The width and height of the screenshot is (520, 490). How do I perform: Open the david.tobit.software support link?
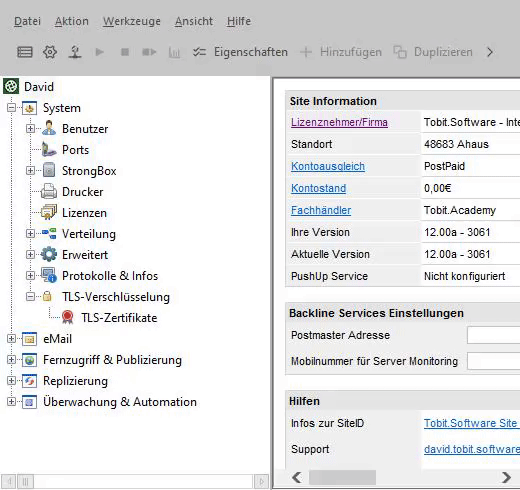pos(471,449)
